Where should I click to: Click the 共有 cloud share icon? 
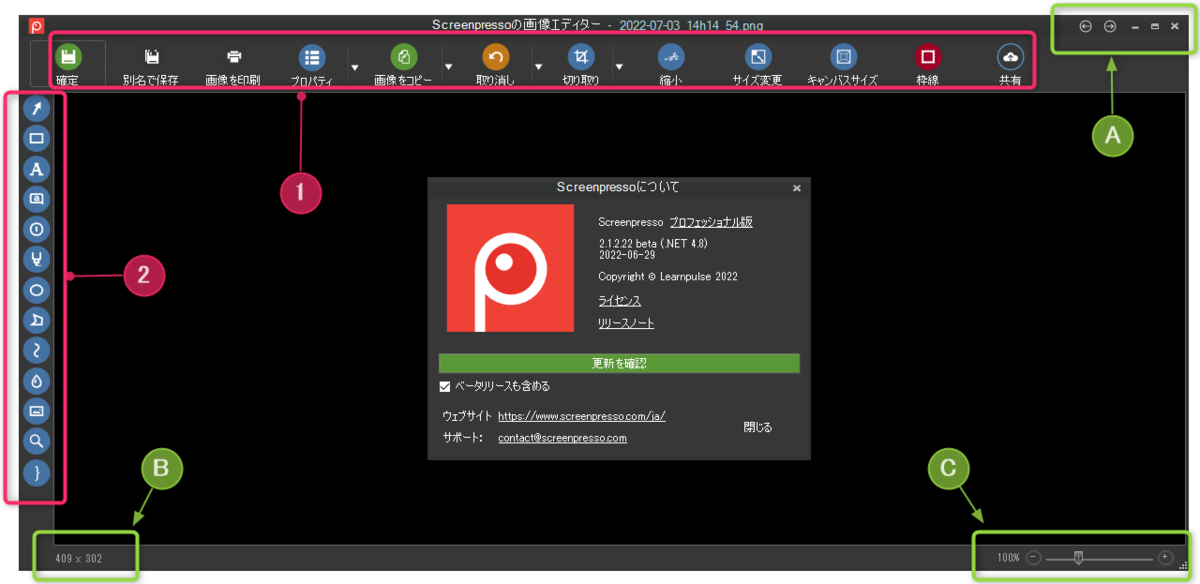[1010, 57]
